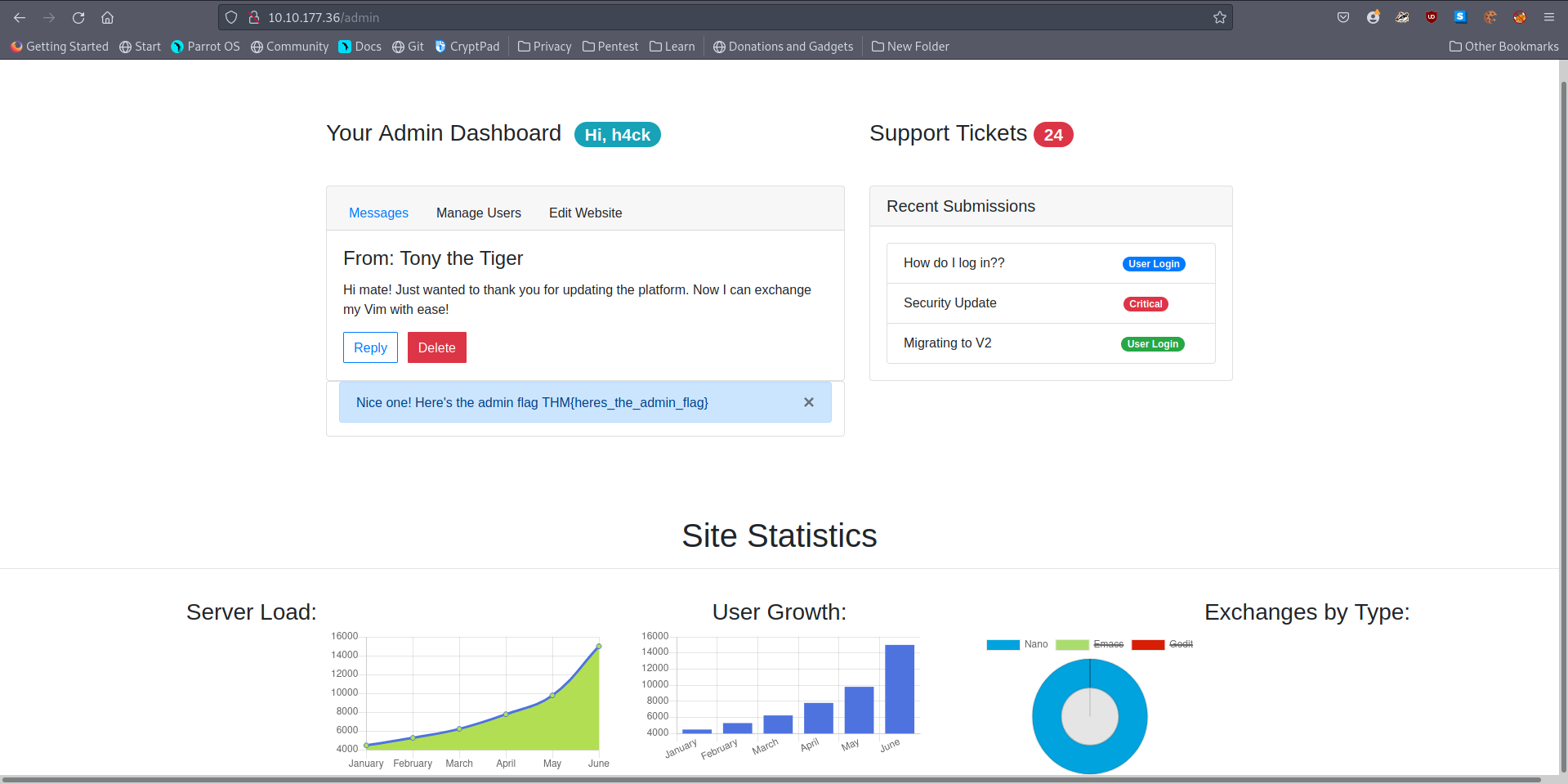Expand the Other Bookmarks folder

[1503, 47]
